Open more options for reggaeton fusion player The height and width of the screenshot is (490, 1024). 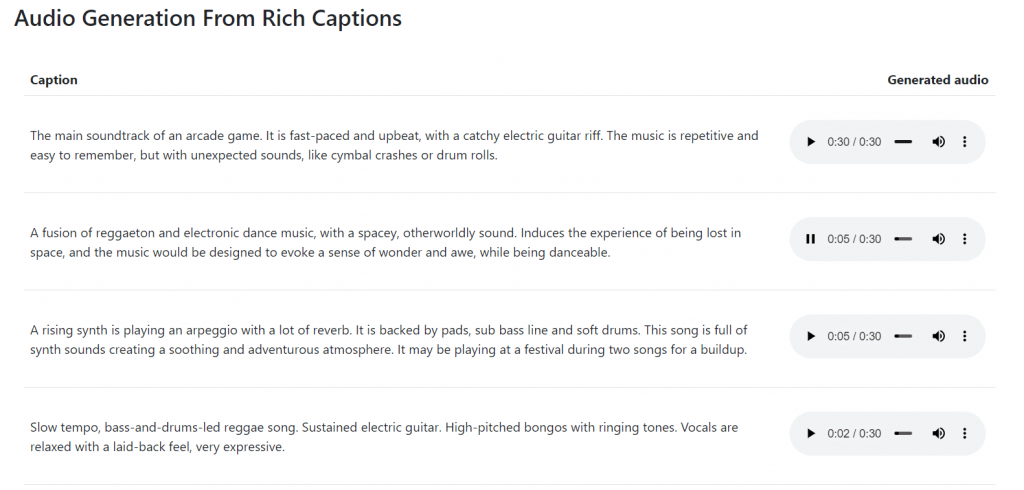[965, 239]
